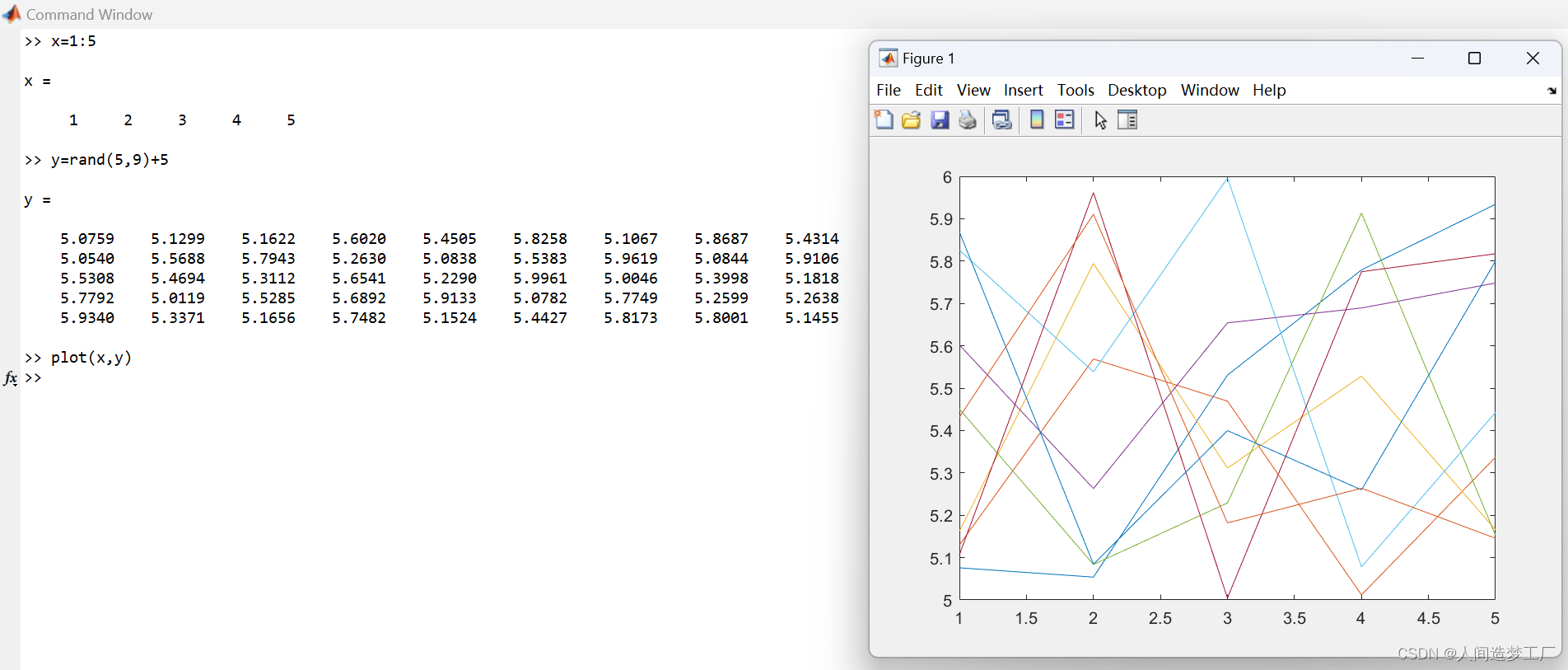Click the fx function browser icon

11,378
